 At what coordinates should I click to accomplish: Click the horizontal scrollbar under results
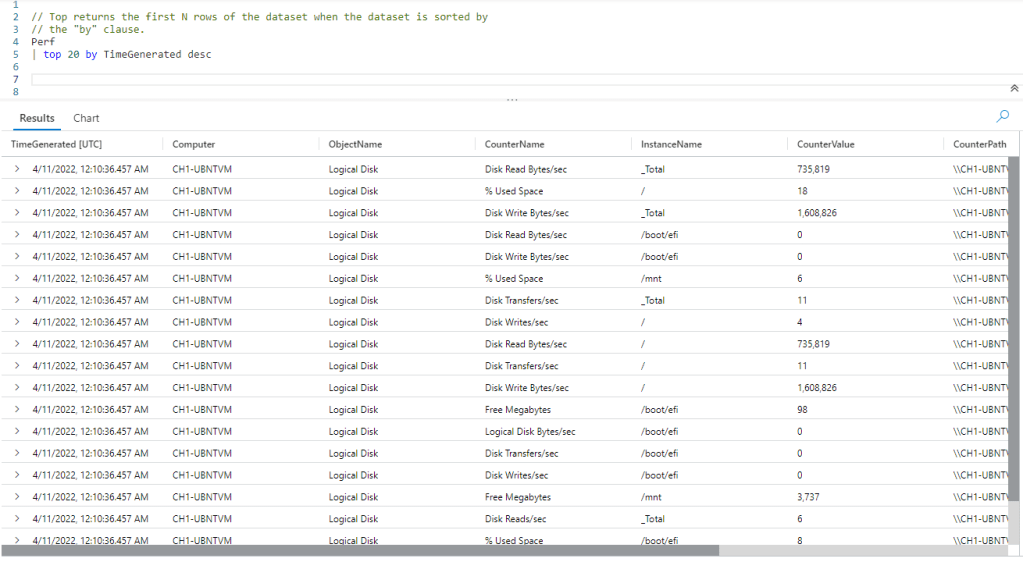tap(360, 550)
